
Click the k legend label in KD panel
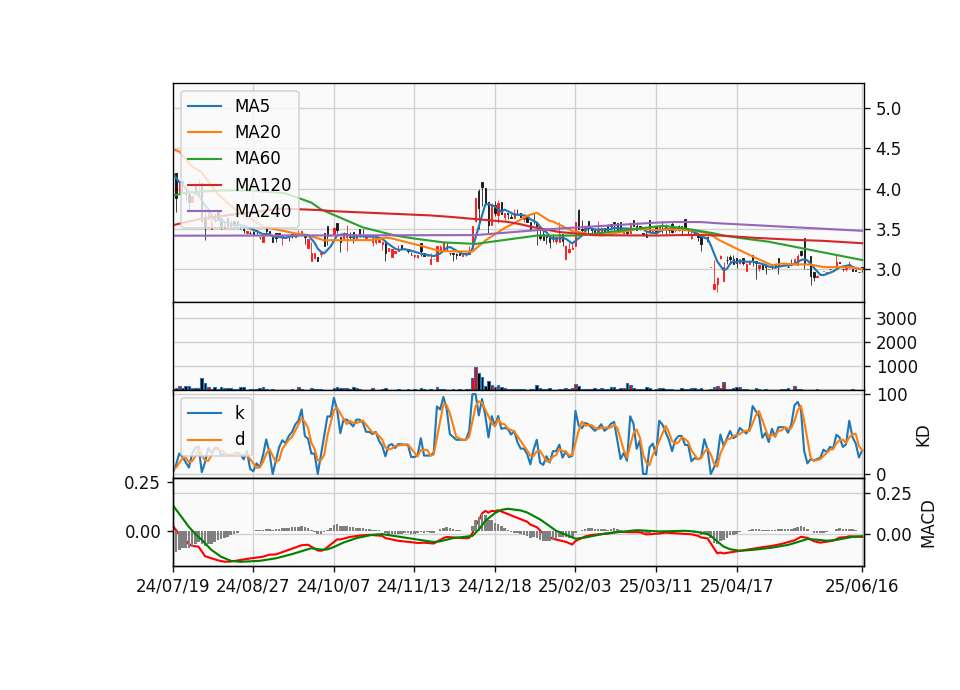[x=239, y=413]
